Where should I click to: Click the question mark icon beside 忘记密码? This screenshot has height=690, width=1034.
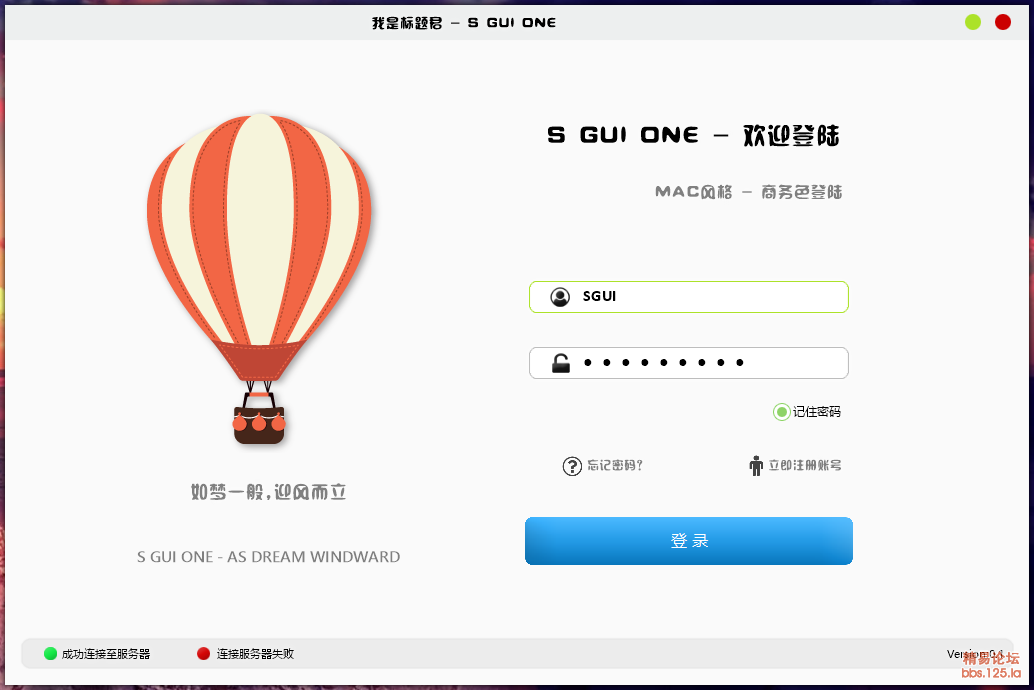572,466
